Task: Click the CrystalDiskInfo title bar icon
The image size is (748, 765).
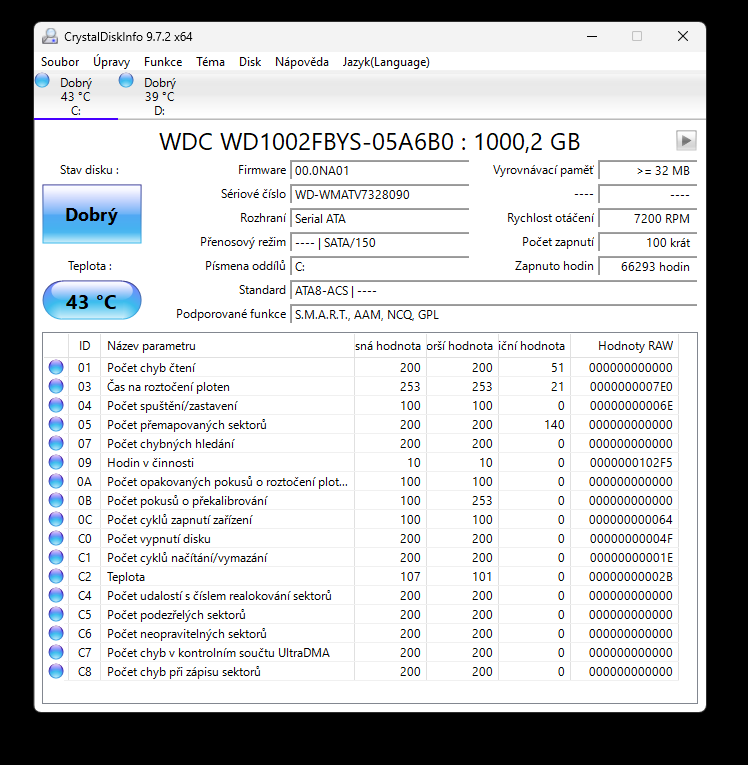Action: pos(50,37)
